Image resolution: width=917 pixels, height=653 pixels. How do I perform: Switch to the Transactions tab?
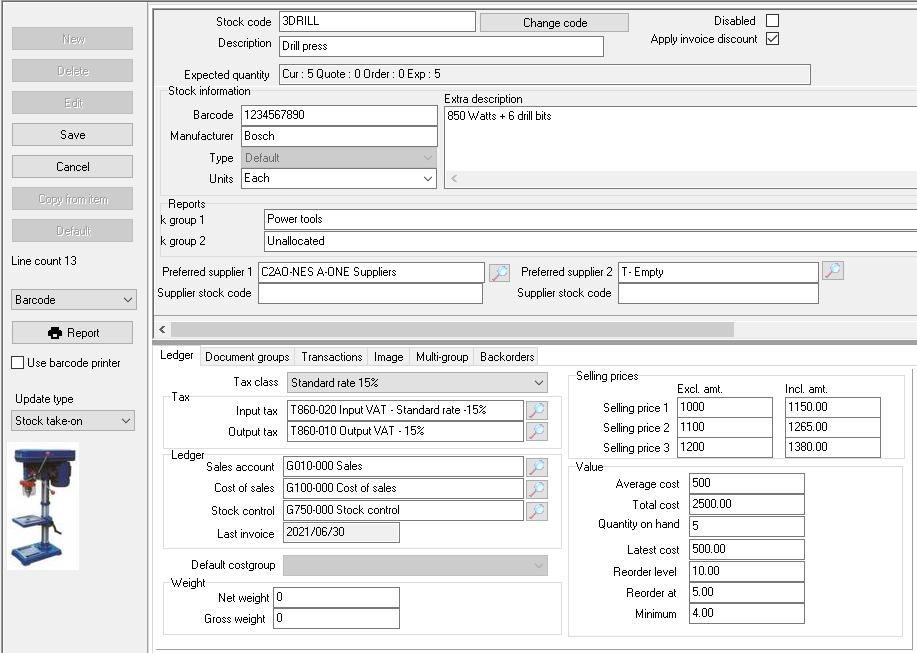click(331, 356)
